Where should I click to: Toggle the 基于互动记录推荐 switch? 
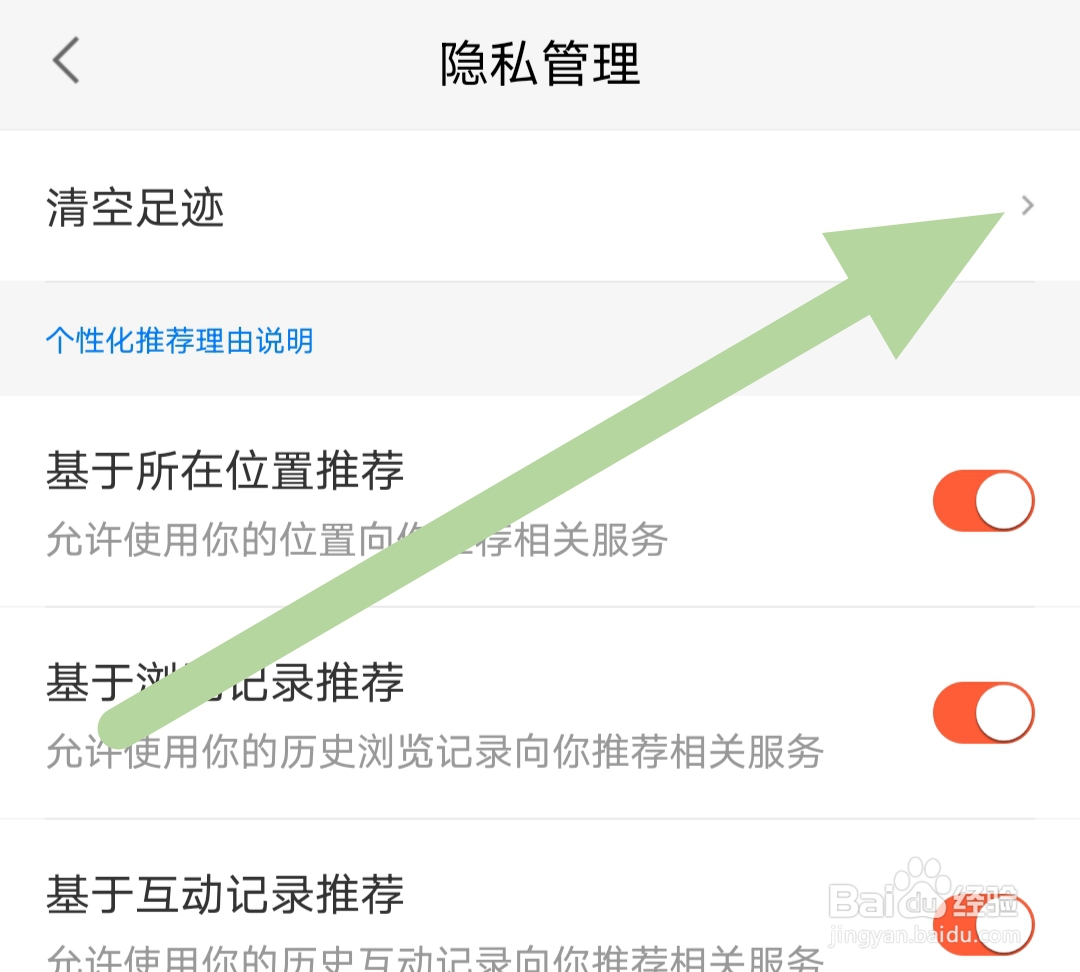984,925
